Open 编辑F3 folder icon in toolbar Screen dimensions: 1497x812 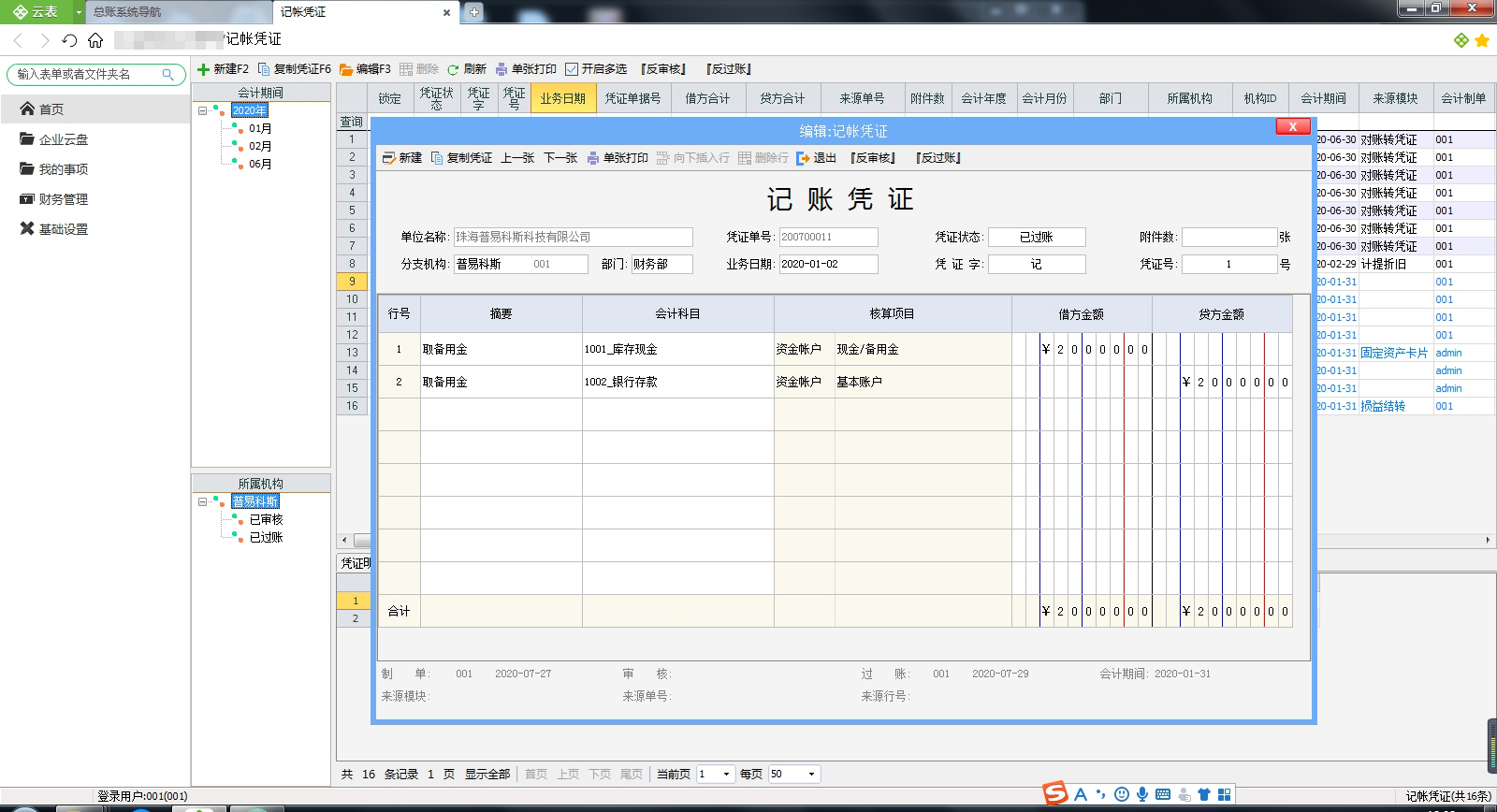pyautogui.click(x=346, y=69)
